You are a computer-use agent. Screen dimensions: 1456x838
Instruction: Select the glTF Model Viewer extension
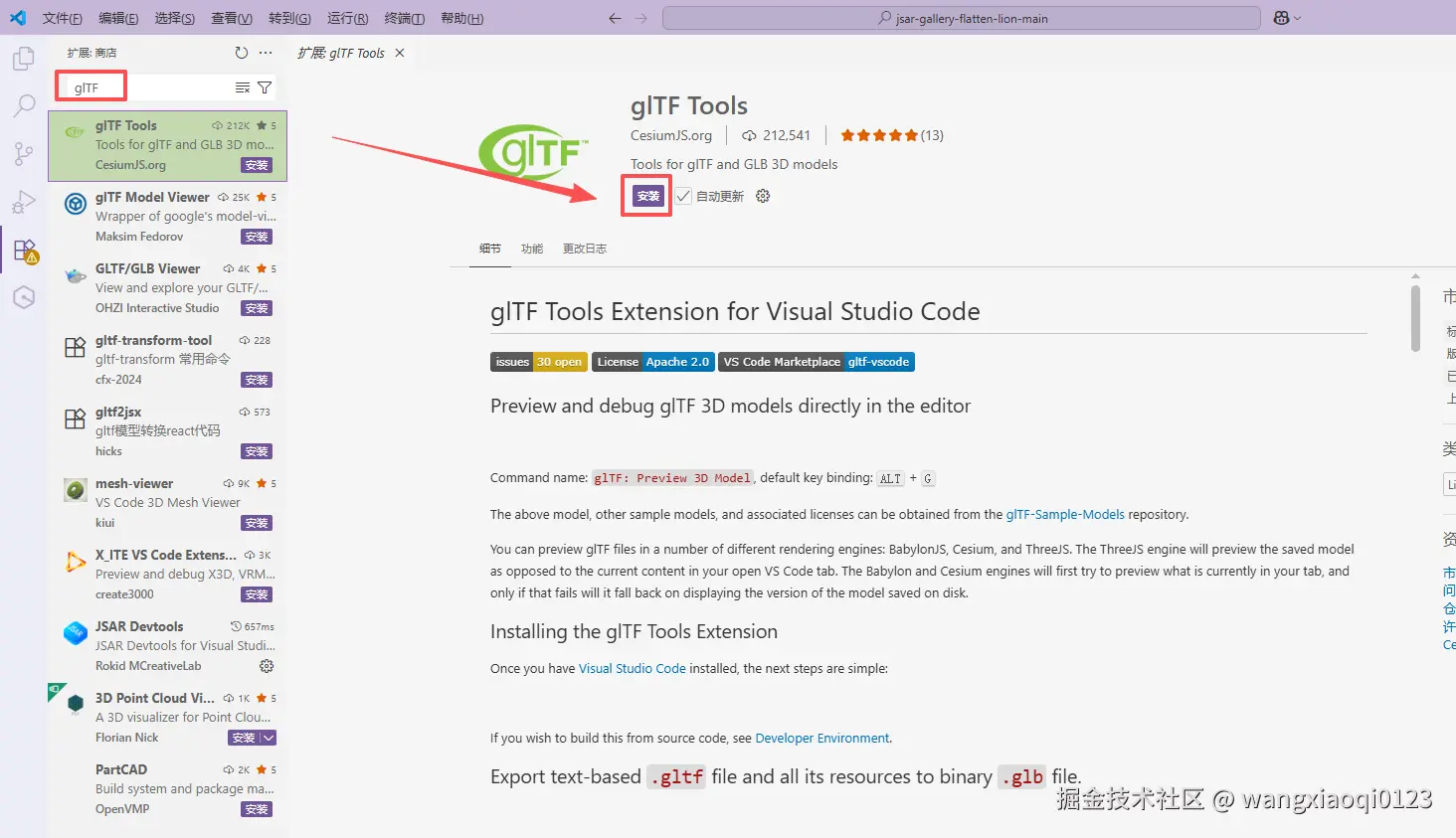167,217
